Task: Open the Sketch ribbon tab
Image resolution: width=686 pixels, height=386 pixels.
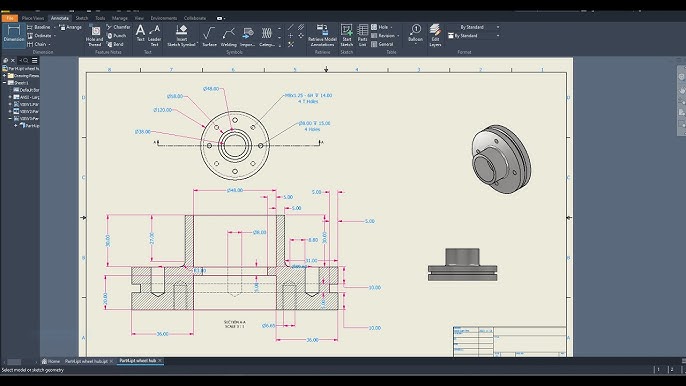Action: pyautogui.click(x=82, y=18)
